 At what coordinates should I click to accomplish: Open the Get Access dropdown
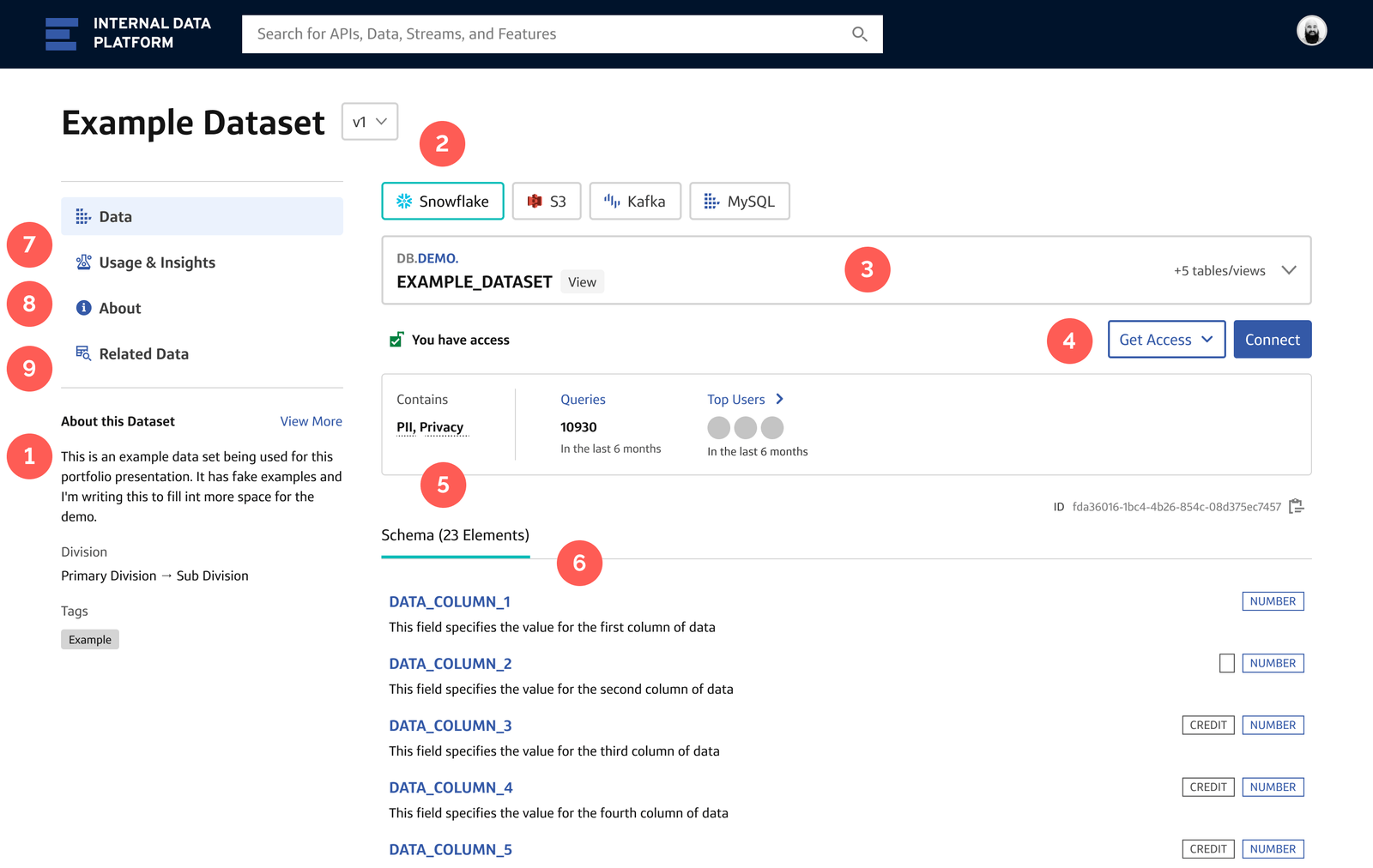tap(1166, 340)
